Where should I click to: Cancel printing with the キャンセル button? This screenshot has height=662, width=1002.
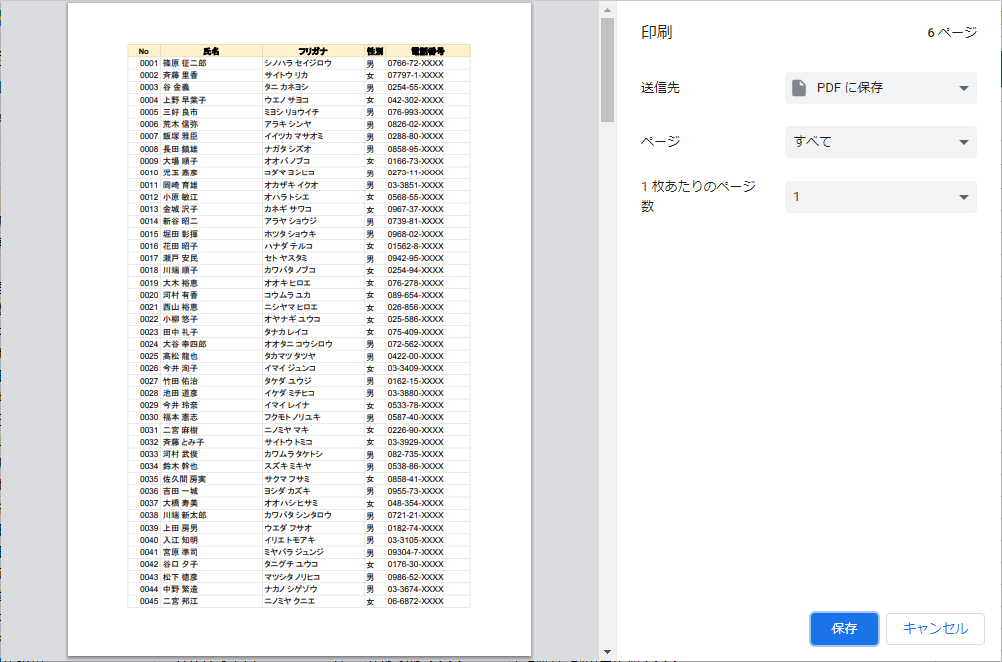(936, 629)
